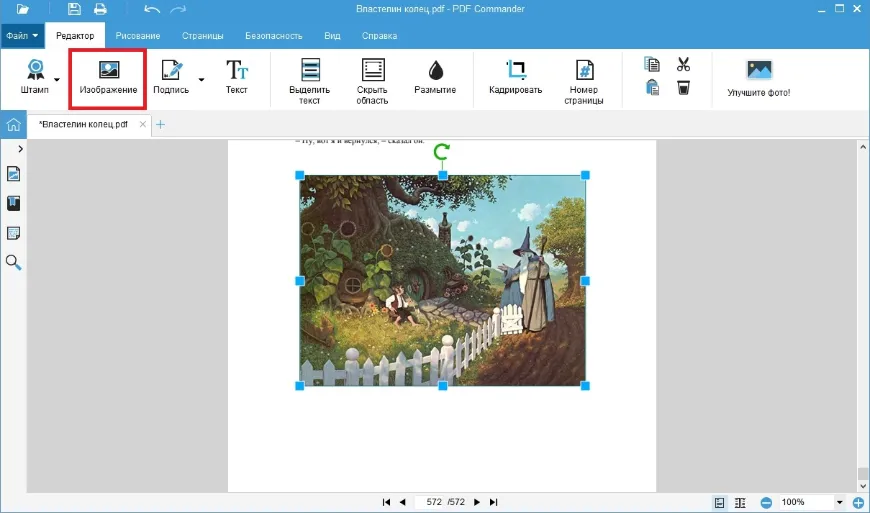Save document with floppy disk icon

(x=74, y=9)
